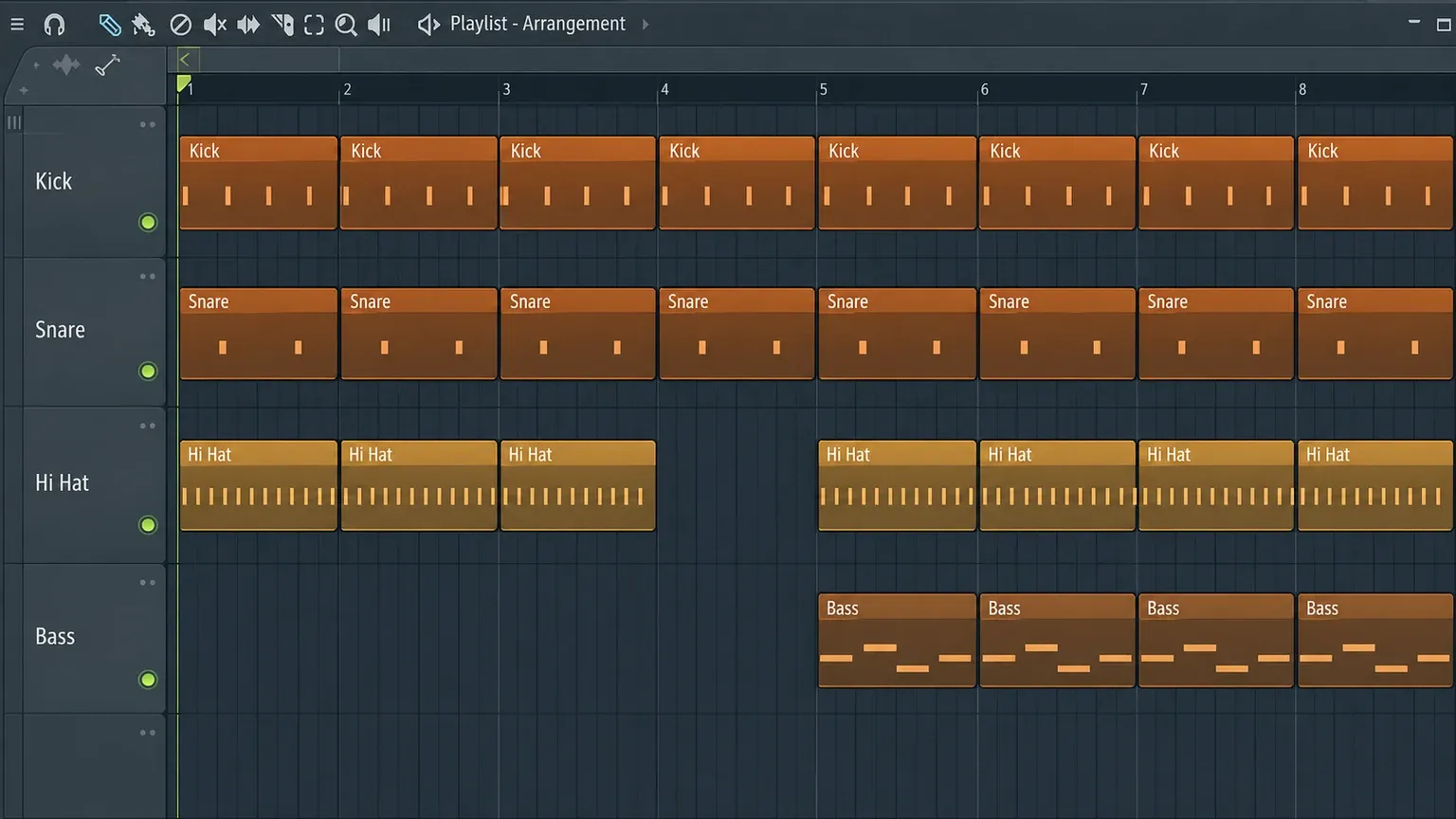
Task: Click the track-list grip bars icon
Action: (14, 122)
